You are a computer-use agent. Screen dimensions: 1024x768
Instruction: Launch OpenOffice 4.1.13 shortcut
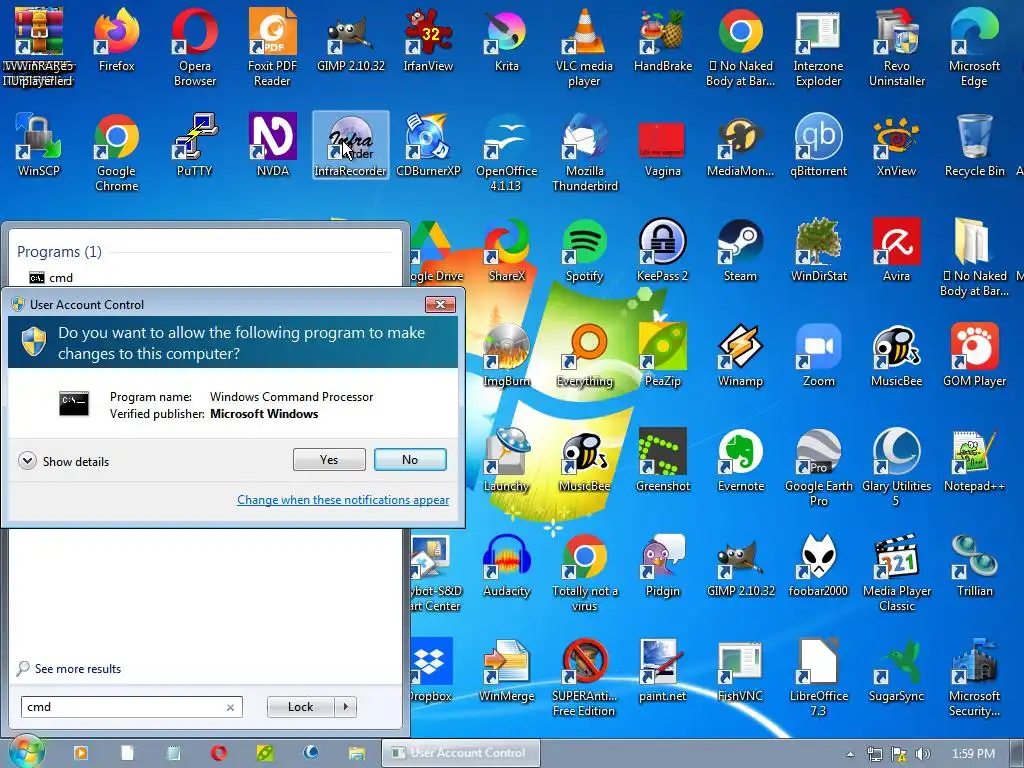[x=506, y=153]
